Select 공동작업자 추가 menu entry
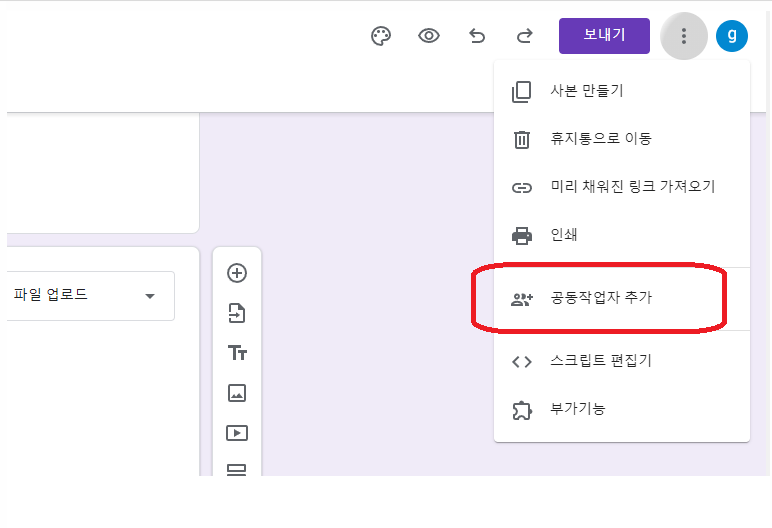 click(x=622, y=298)
